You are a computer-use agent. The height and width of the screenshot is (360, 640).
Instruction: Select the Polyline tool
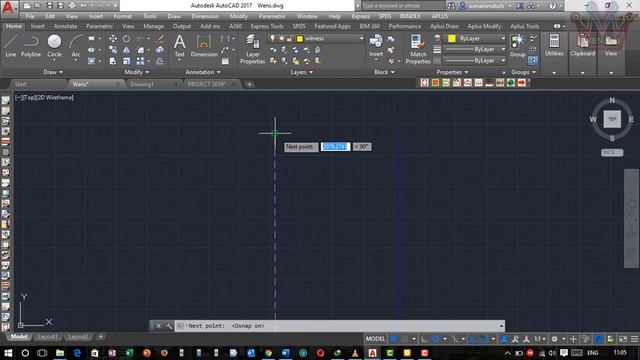tap(31, 45)
